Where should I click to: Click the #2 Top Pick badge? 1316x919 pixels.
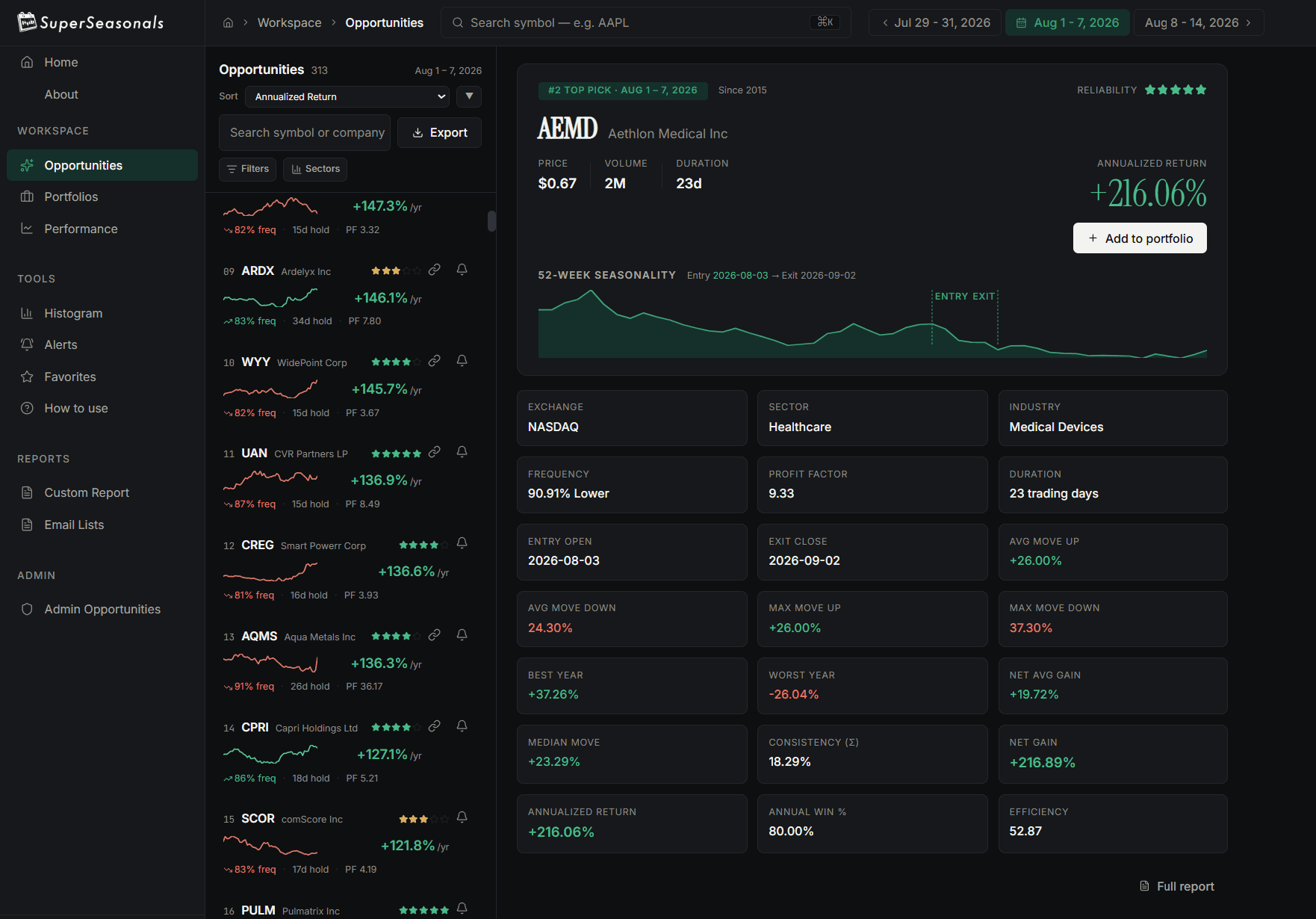tap(623, 90)
